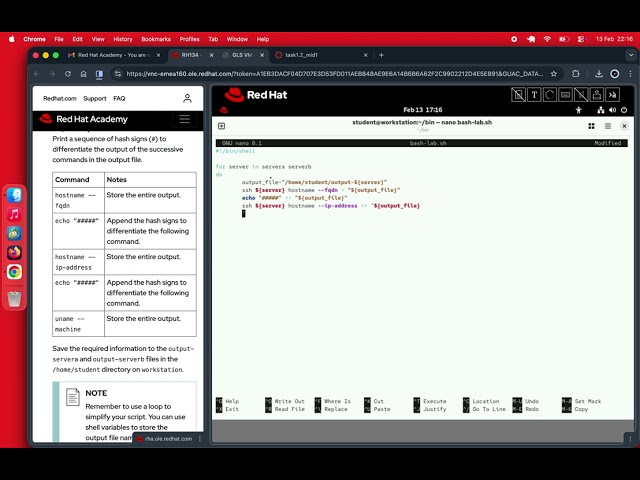640x480 pixels.
Task: Click the 'Feb 13 17:16' GNOME clock
Action: (422, 110)
